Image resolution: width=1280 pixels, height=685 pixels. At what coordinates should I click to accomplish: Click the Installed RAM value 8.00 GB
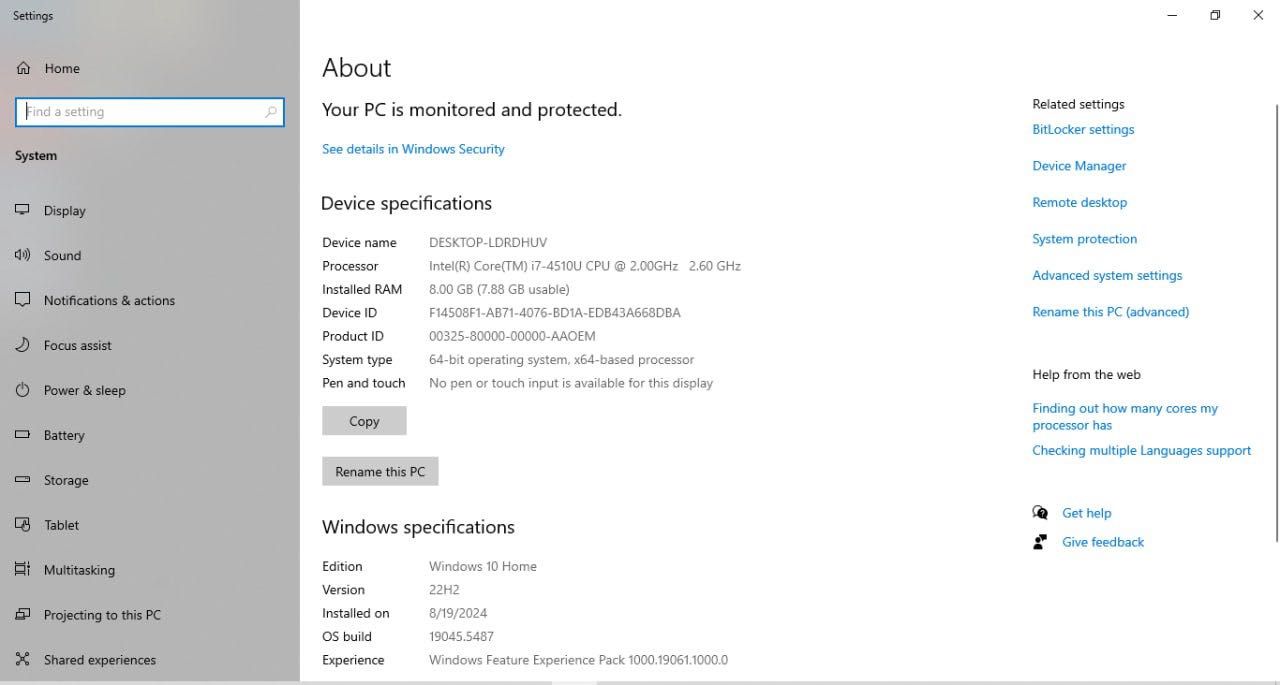(499, 289)
